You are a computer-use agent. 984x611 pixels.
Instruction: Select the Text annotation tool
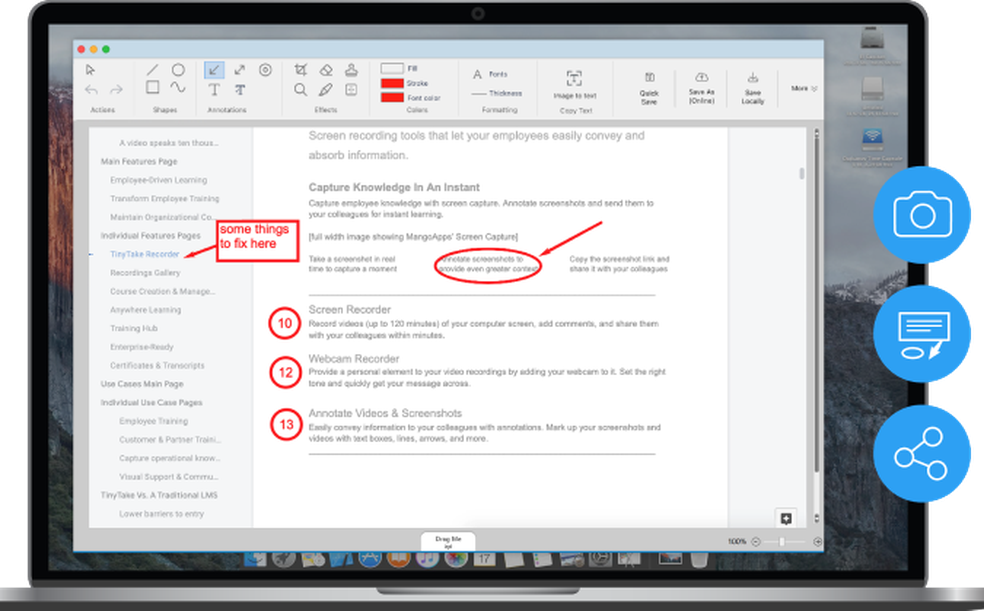click(216, 88)
